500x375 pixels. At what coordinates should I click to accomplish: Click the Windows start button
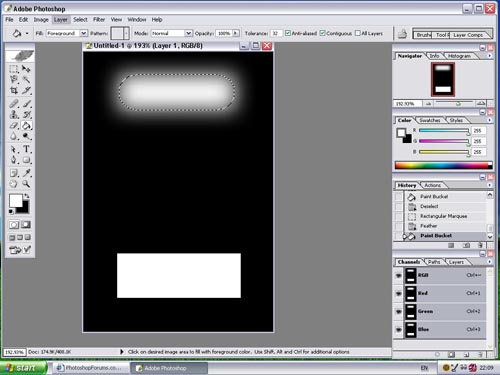coord(22,368)
